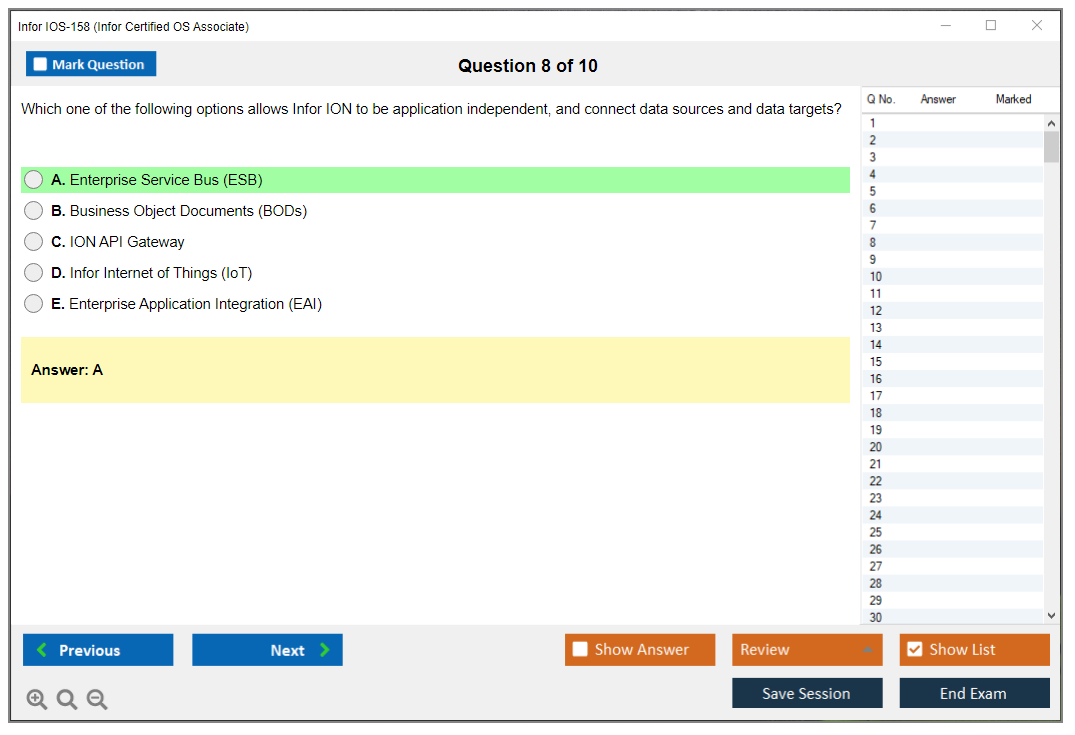
Task: Toggle the Mark Question checkbox
Action: tap(41, 64)
